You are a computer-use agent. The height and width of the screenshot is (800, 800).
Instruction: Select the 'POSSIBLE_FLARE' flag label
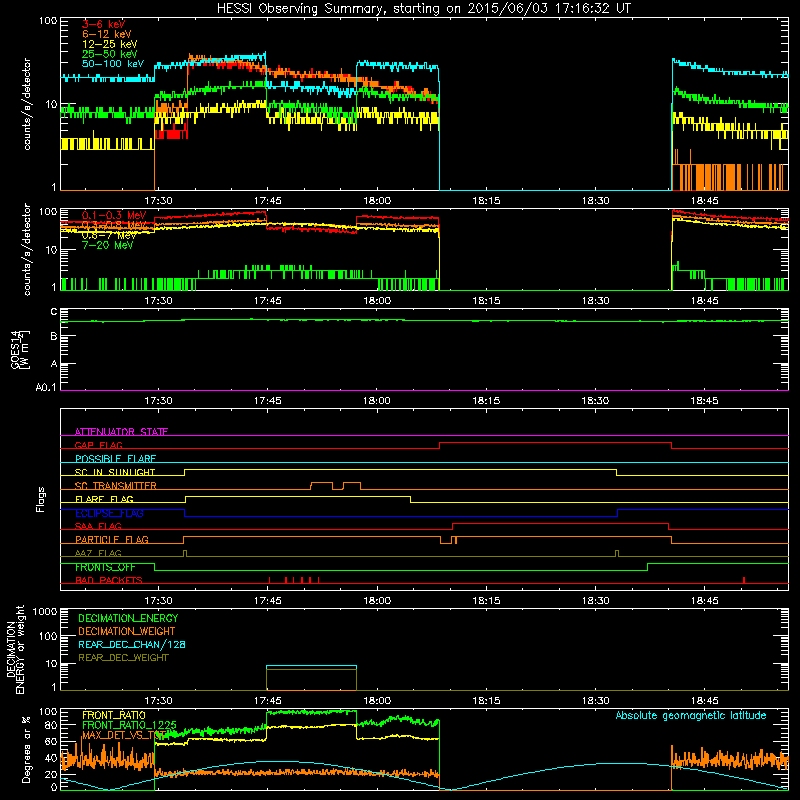(115, 459)
